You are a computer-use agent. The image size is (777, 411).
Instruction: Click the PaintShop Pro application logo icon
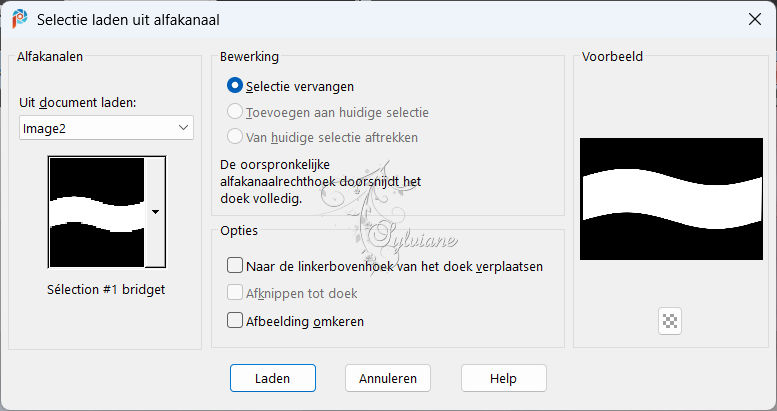coord(19,19)
